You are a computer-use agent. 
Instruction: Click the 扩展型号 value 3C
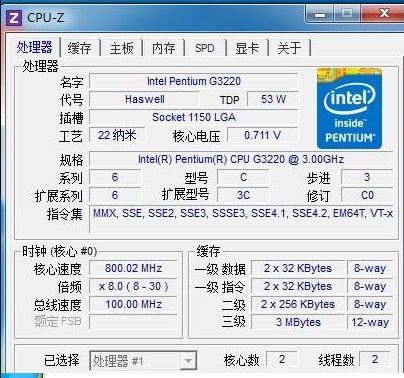tap(243, 195)
